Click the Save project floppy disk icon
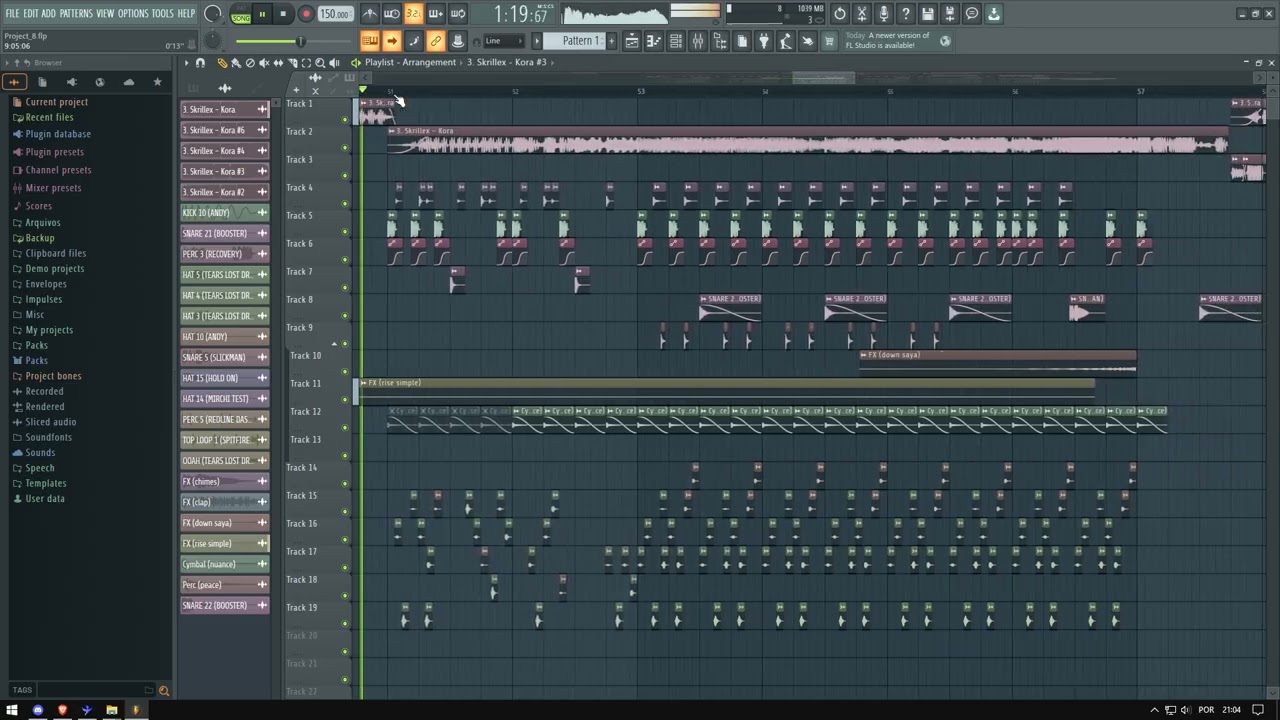The width and height of the screenshot is (1280, 720). pyautogui.click(x=928, y=14)
